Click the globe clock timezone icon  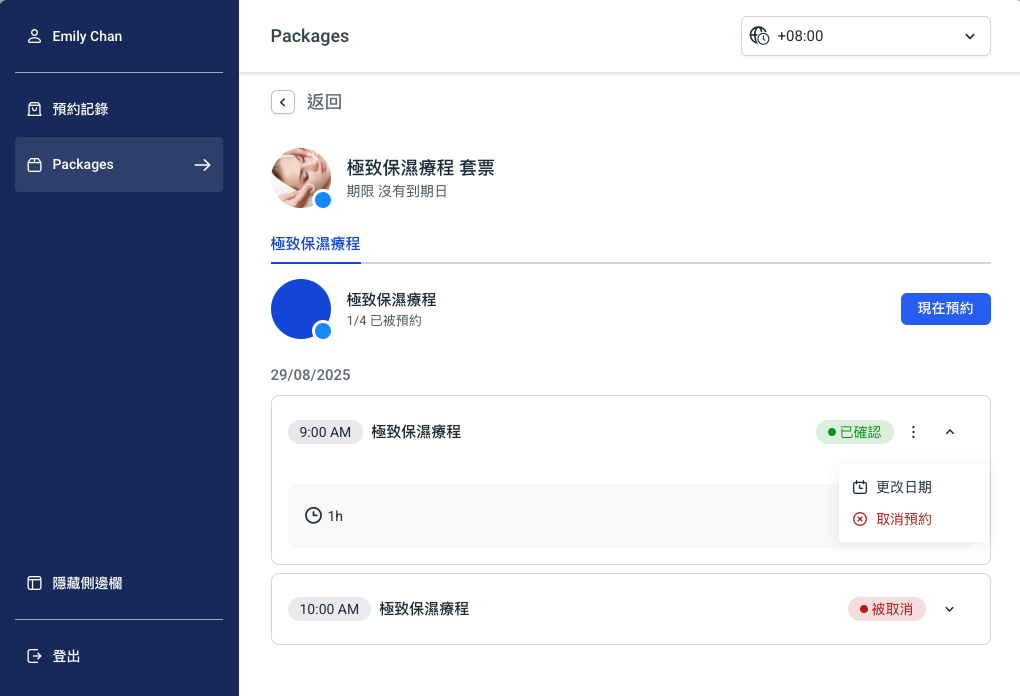tap(760, 36)
